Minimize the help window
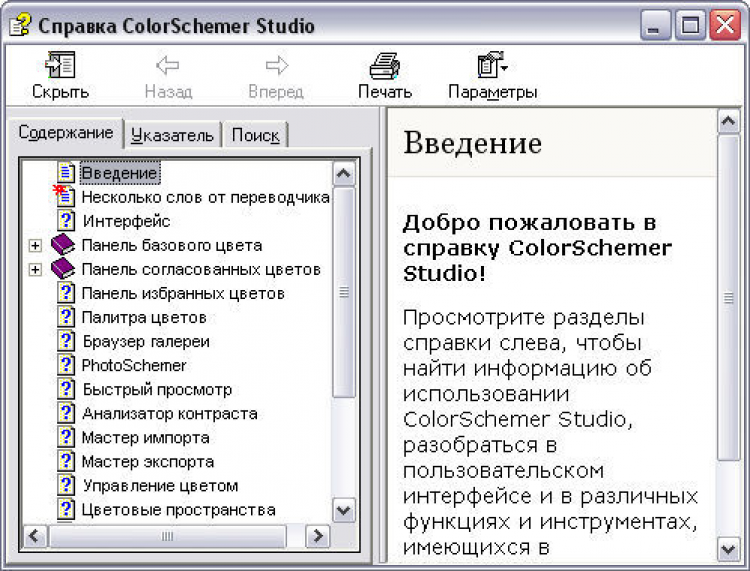This screenshot has height=571, width=750. pyautogui.click(x=654, y=25)
